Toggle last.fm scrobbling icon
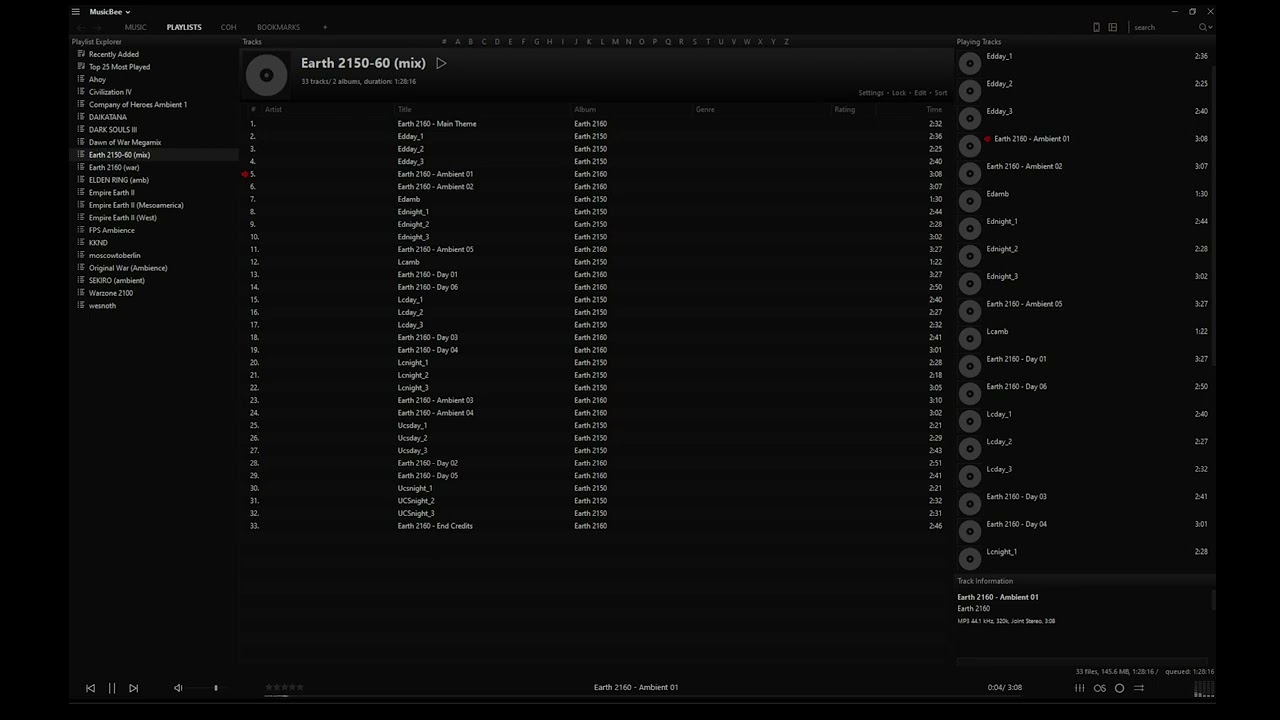This screenshot has height=720, width=1280. pyautogui.click(x=1100, y=688)
